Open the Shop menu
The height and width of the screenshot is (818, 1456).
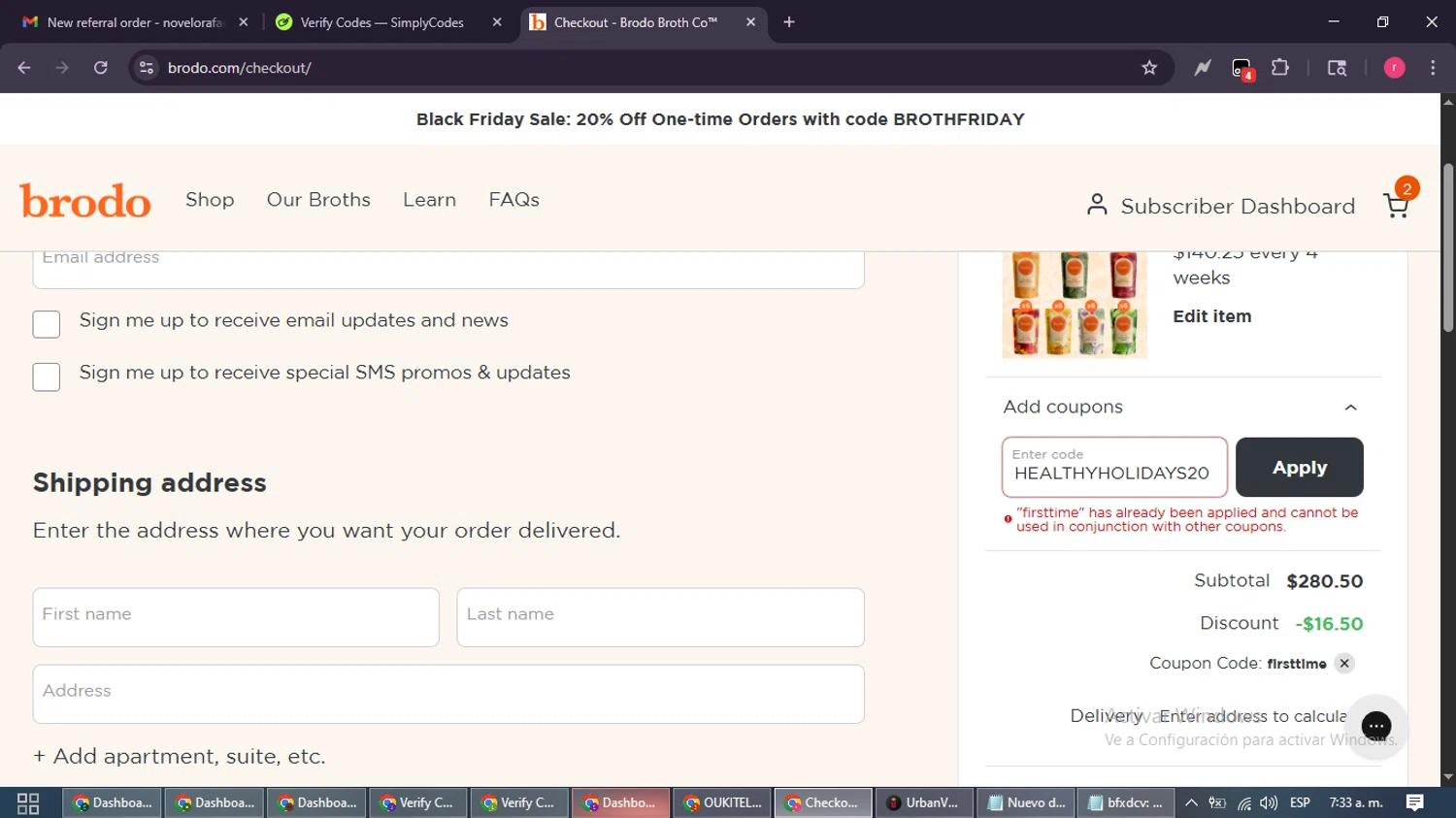click(210, 200)
